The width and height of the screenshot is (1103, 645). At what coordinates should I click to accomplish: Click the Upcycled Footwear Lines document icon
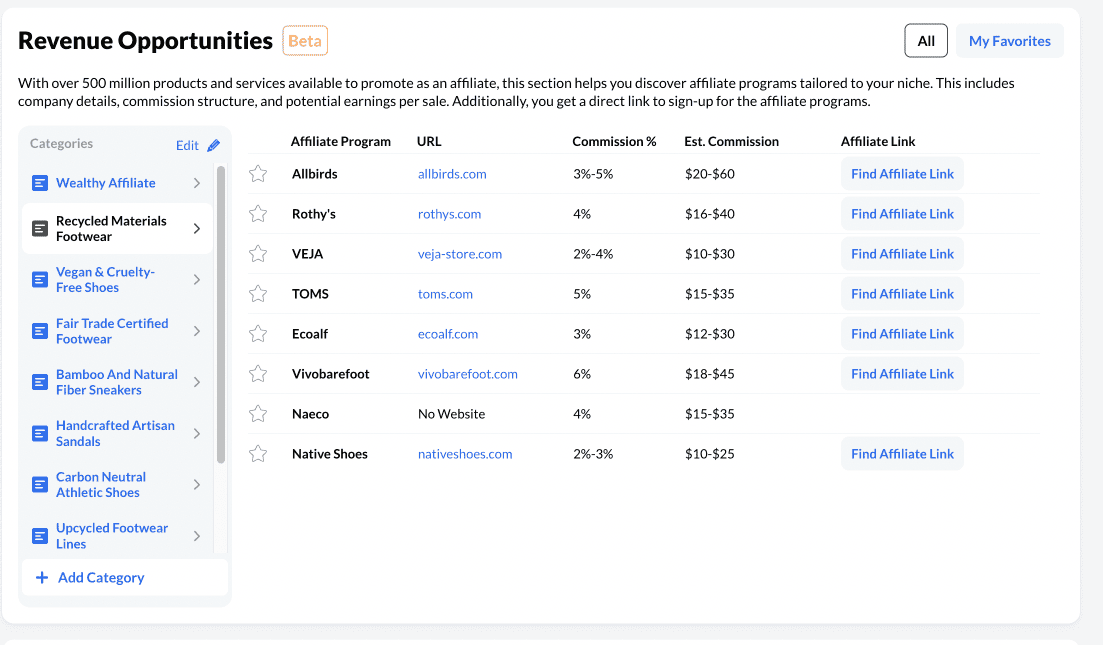(x=40, y=536)
